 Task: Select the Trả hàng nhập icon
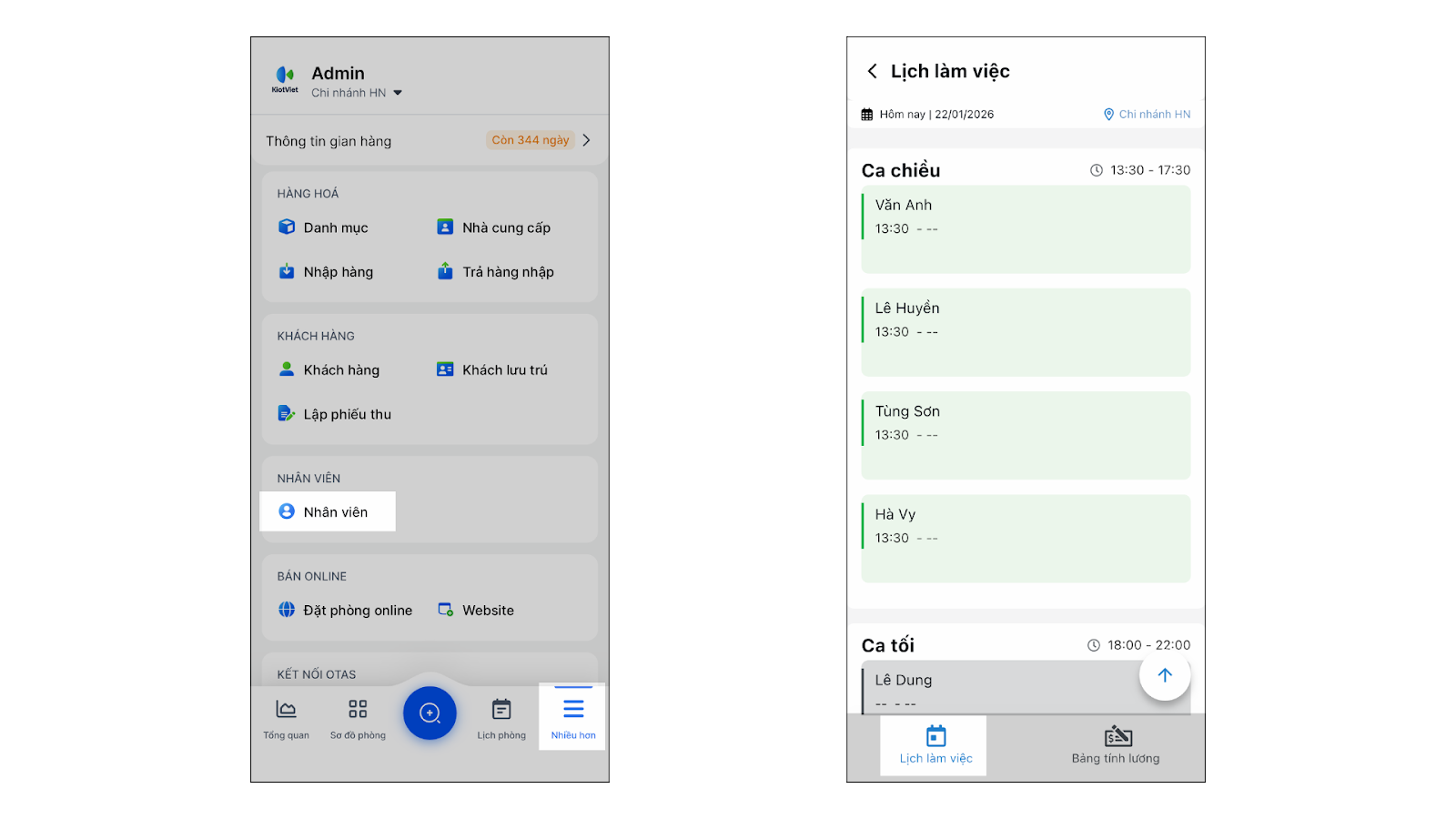point(445,271)
